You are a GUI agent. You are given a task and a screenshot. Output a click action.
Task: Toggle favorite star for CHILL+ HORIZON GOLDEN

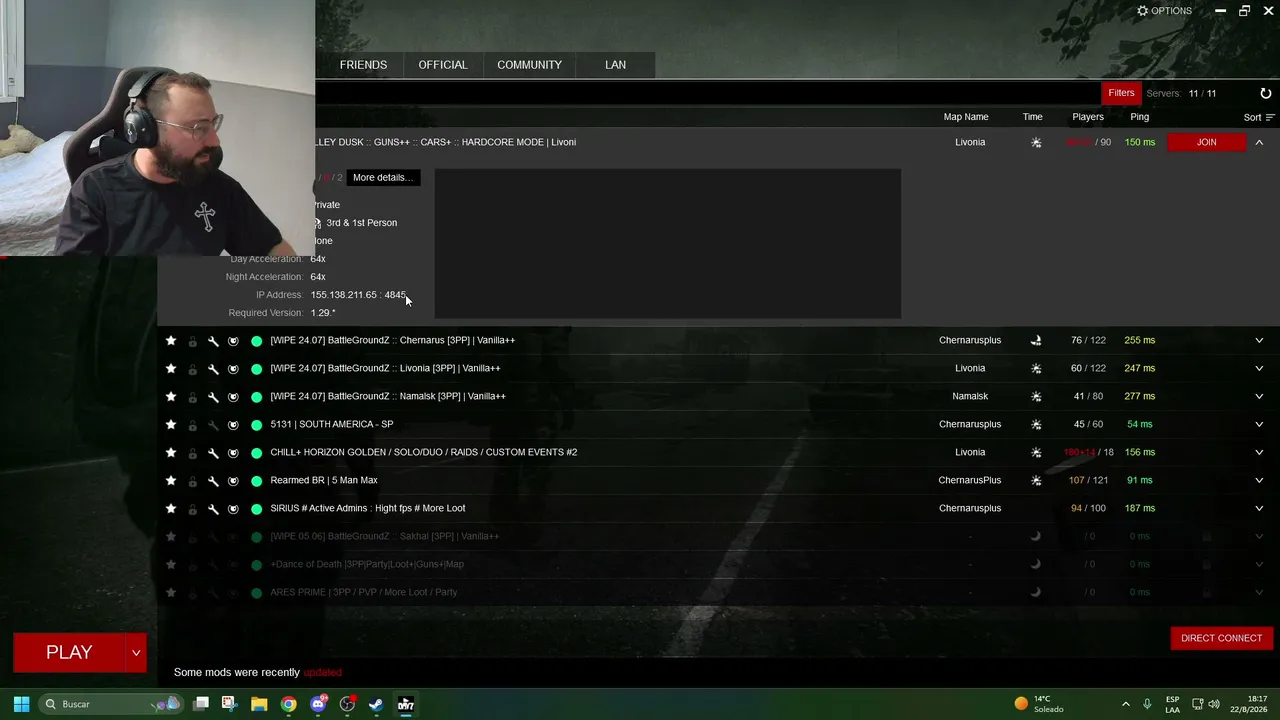coord(171,452)
